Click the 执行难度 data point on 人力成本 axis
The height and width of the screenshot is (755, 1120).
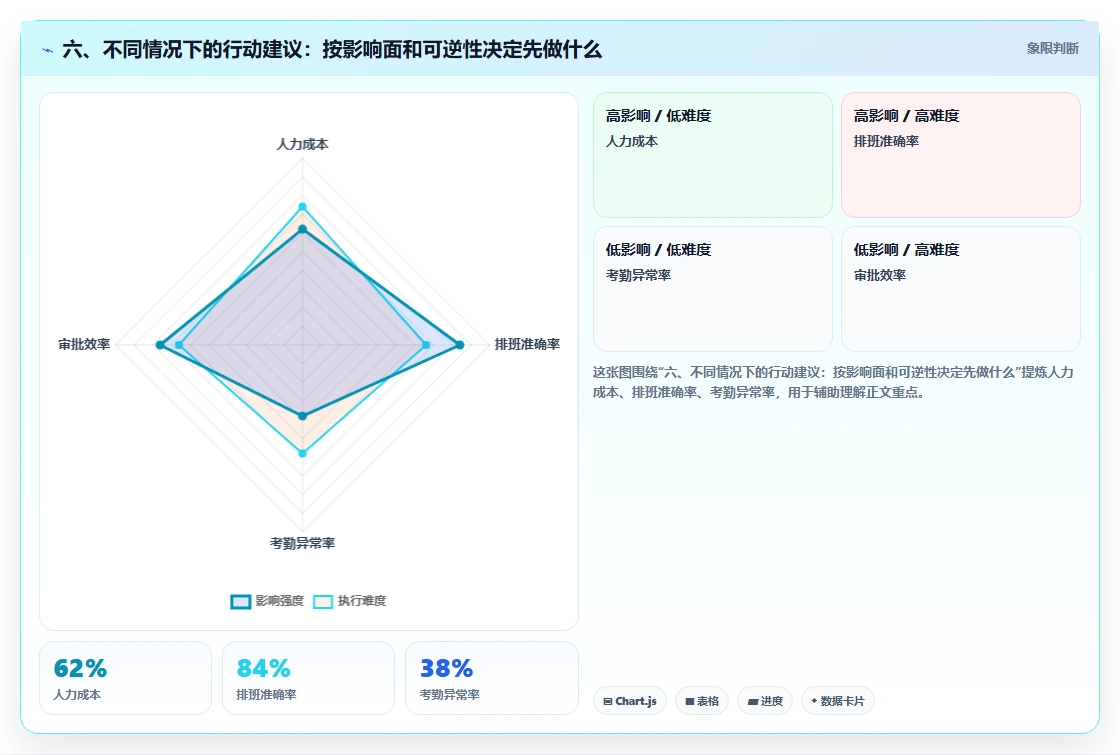click(x=302, y=206)
